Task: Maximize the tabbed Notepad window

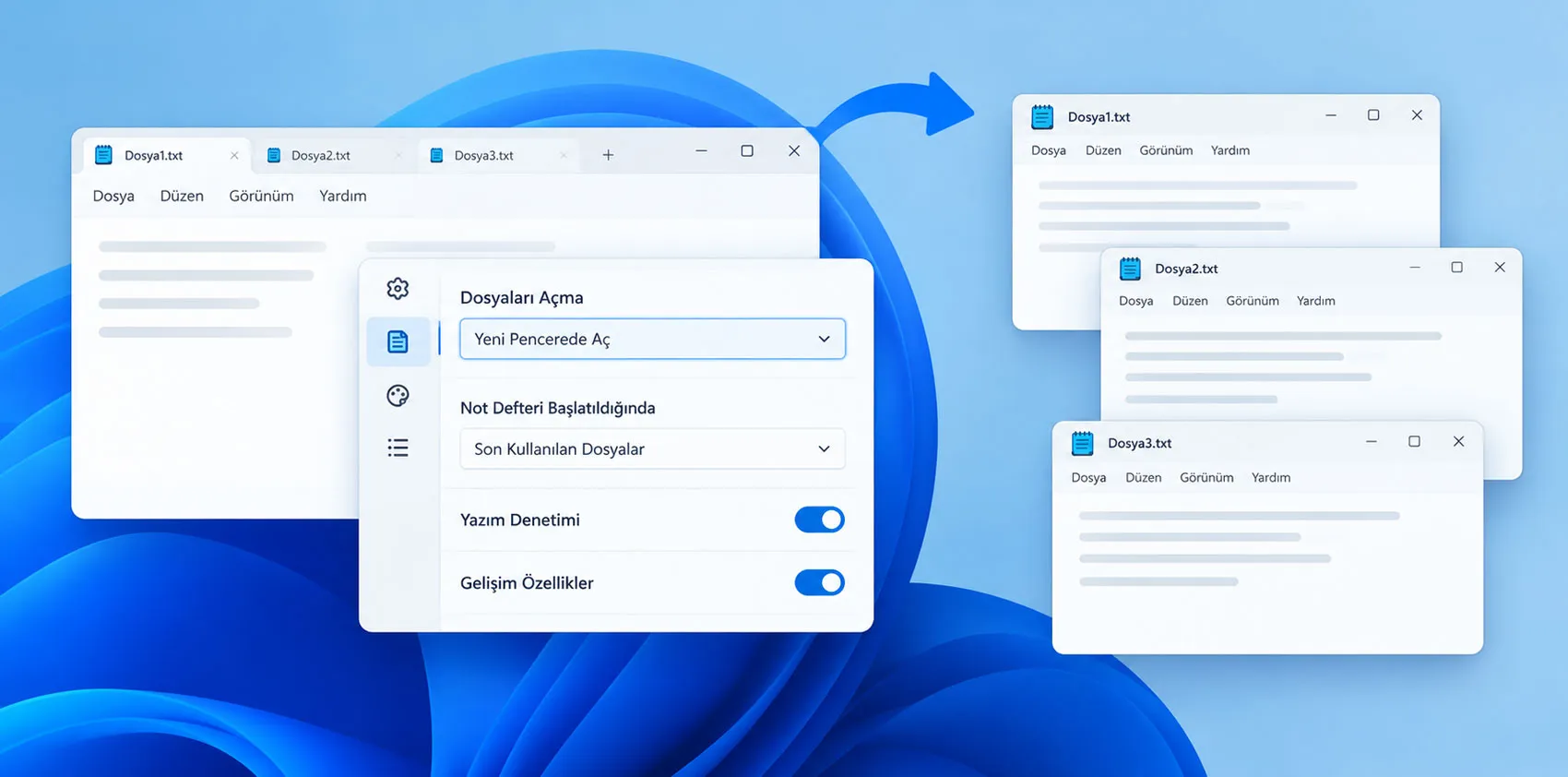Action: (x=747, y=150)
